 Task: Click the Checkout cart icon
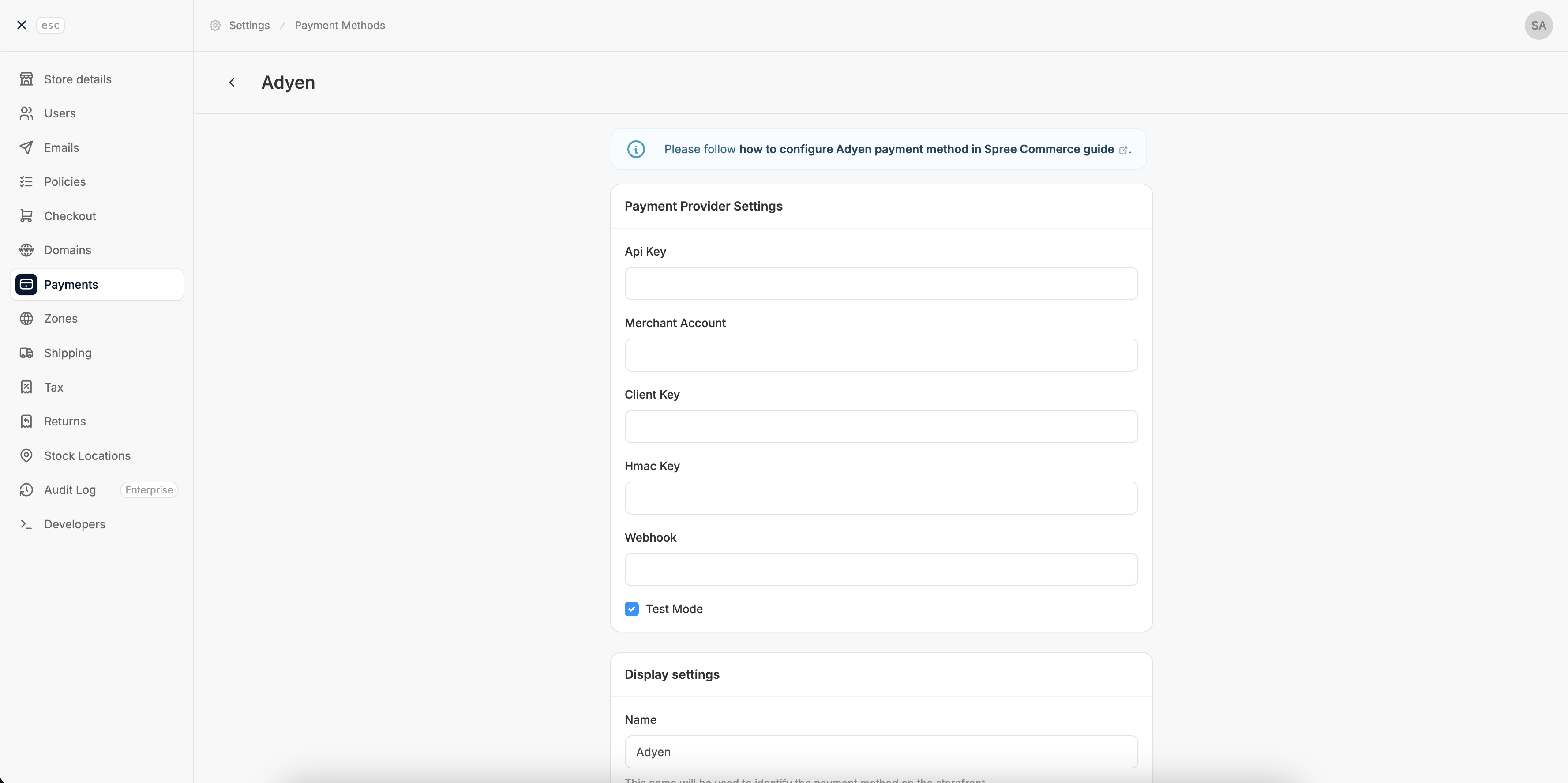[x=26, y=216]
